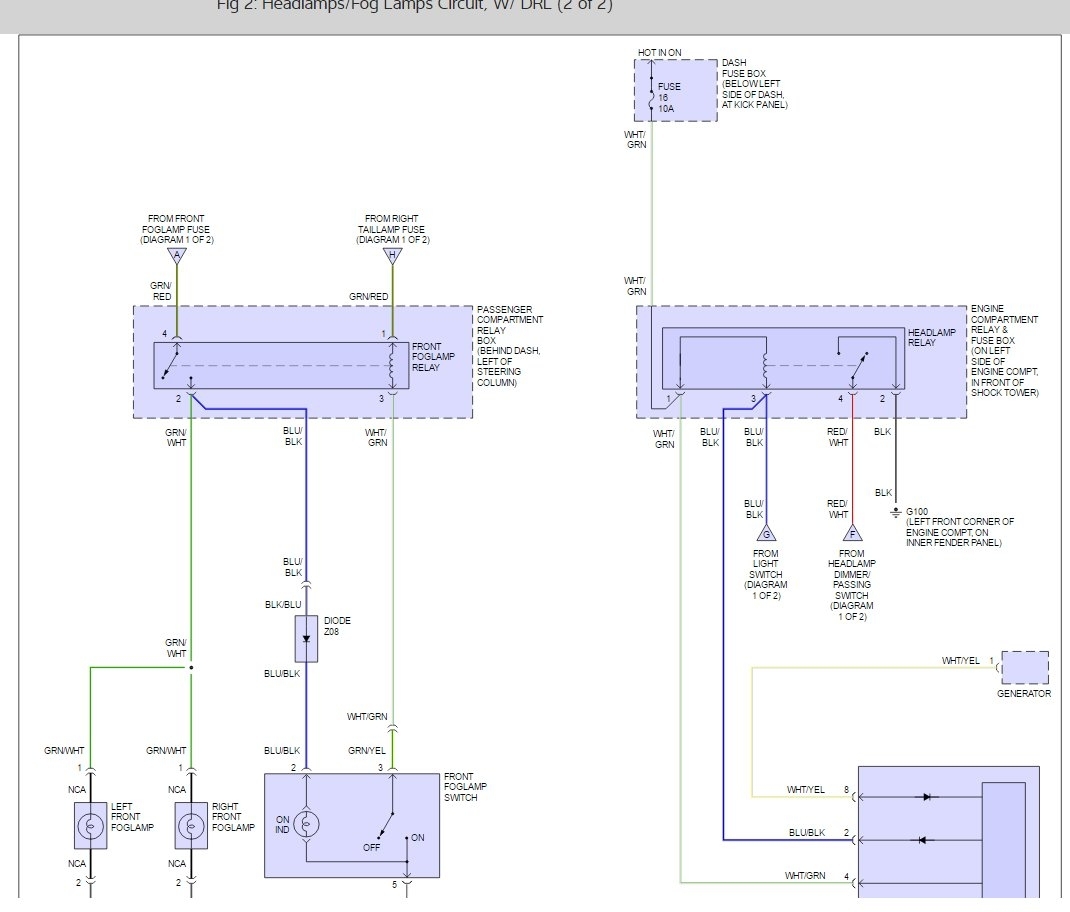Click 'FROM HEADLAMP DIMMER/PASSING SWITCH' label
Viewport: 1070px width, 912px height.
coord(852,585)
